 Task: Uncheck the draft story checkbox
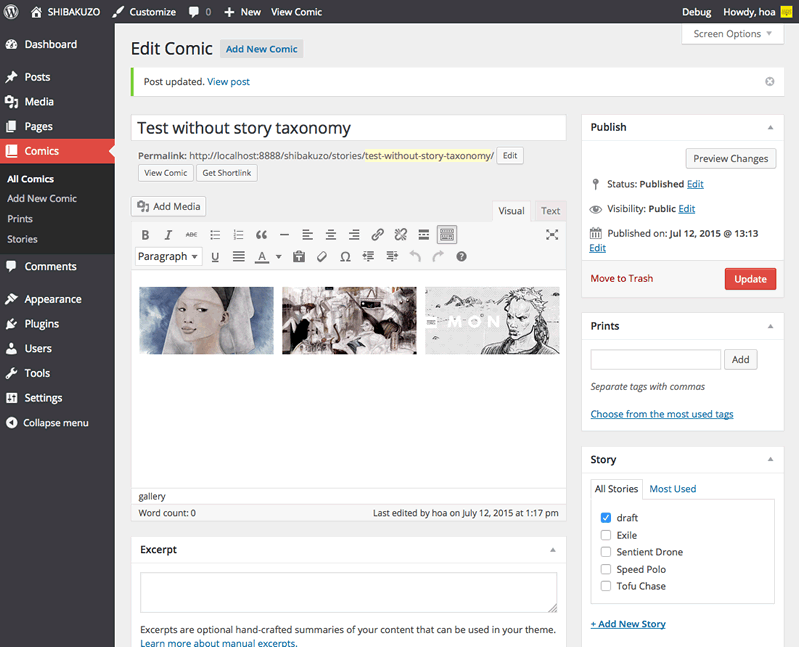(x=605, y=518)
